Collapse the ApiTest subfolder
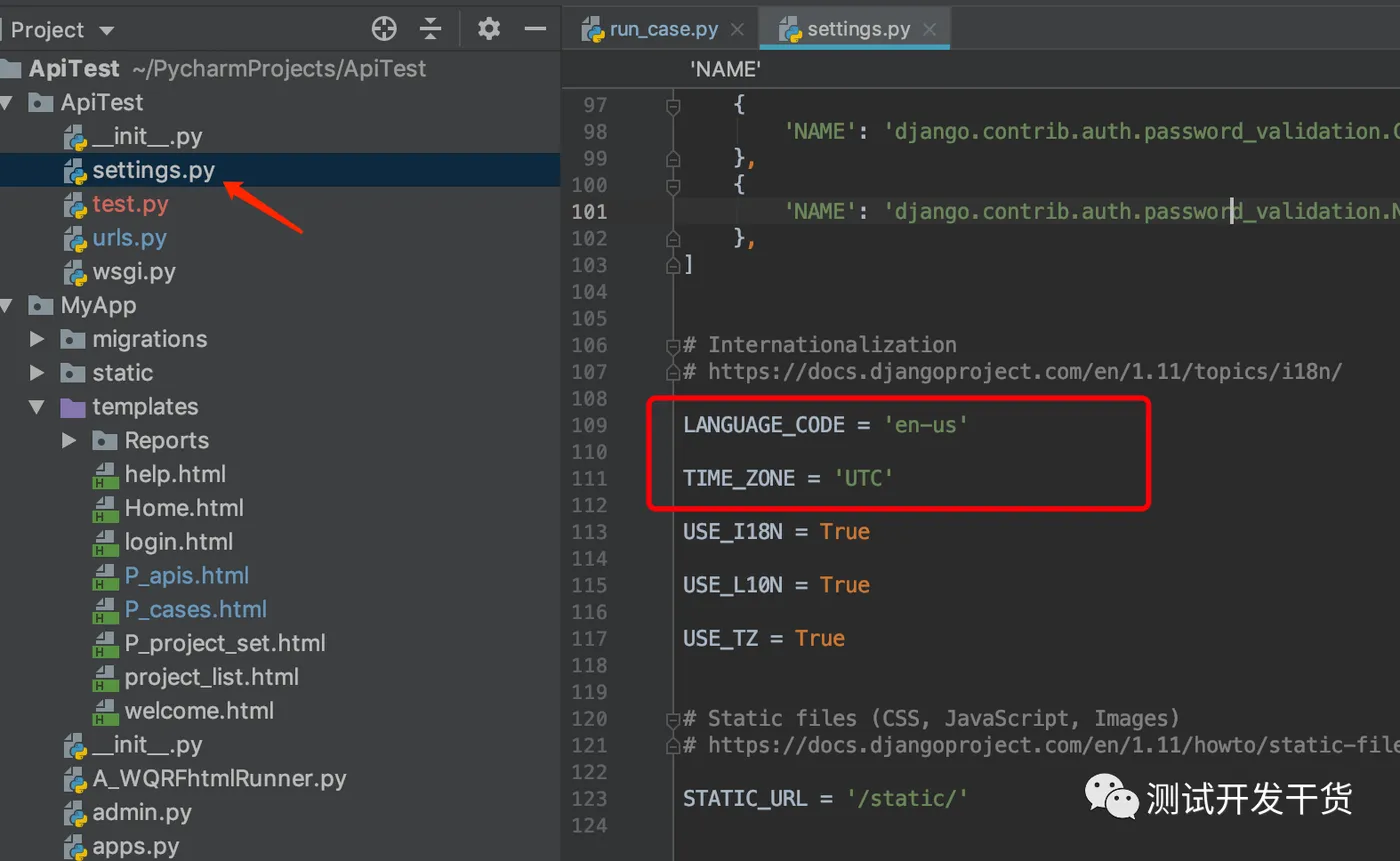The height and width of the screenshot is (861, 1400). click(x=7, y=103)
